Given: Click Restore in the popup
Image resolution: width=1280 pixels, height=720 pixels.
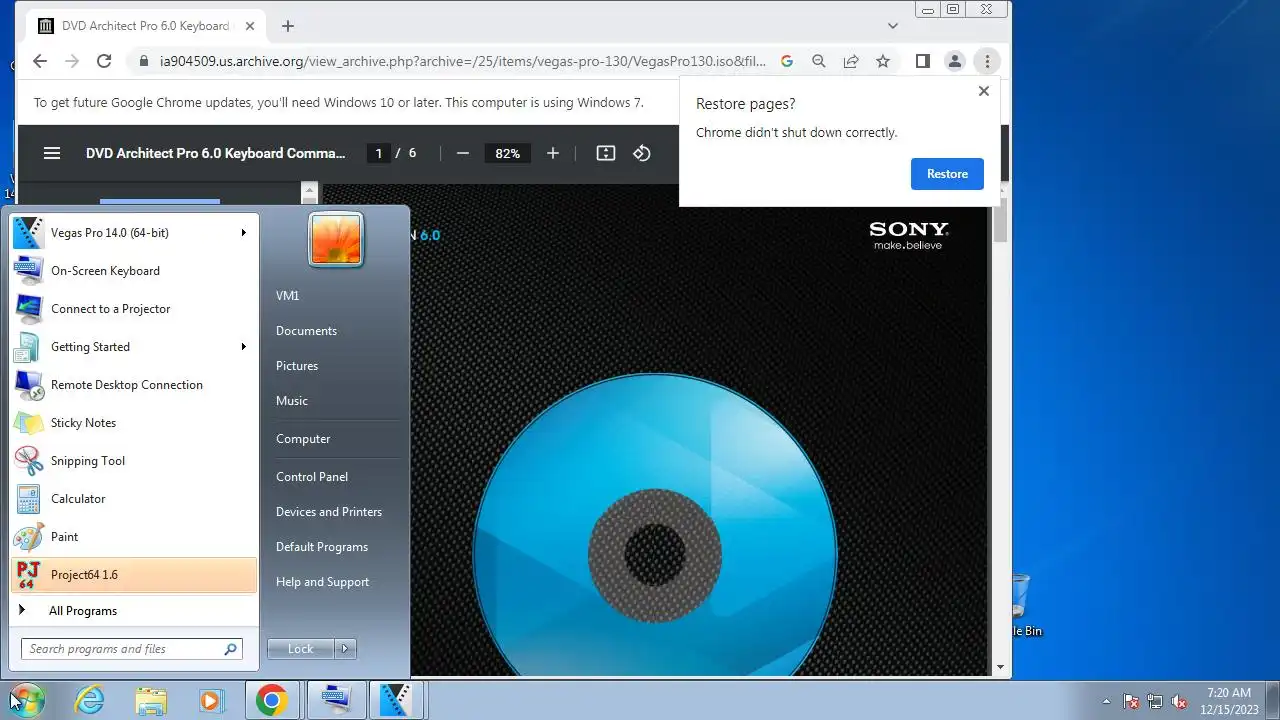Looking at the screenshot, I should [x=947, y=174].
